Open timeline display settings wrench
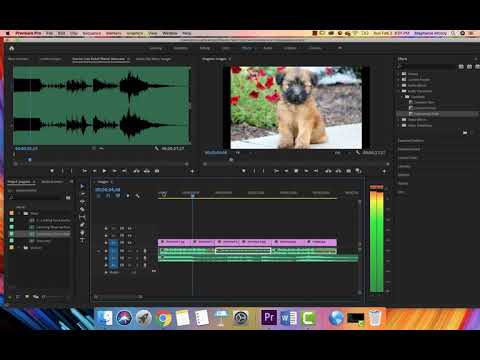The height and width of the screenshot is (360, 480). [138, 196]
